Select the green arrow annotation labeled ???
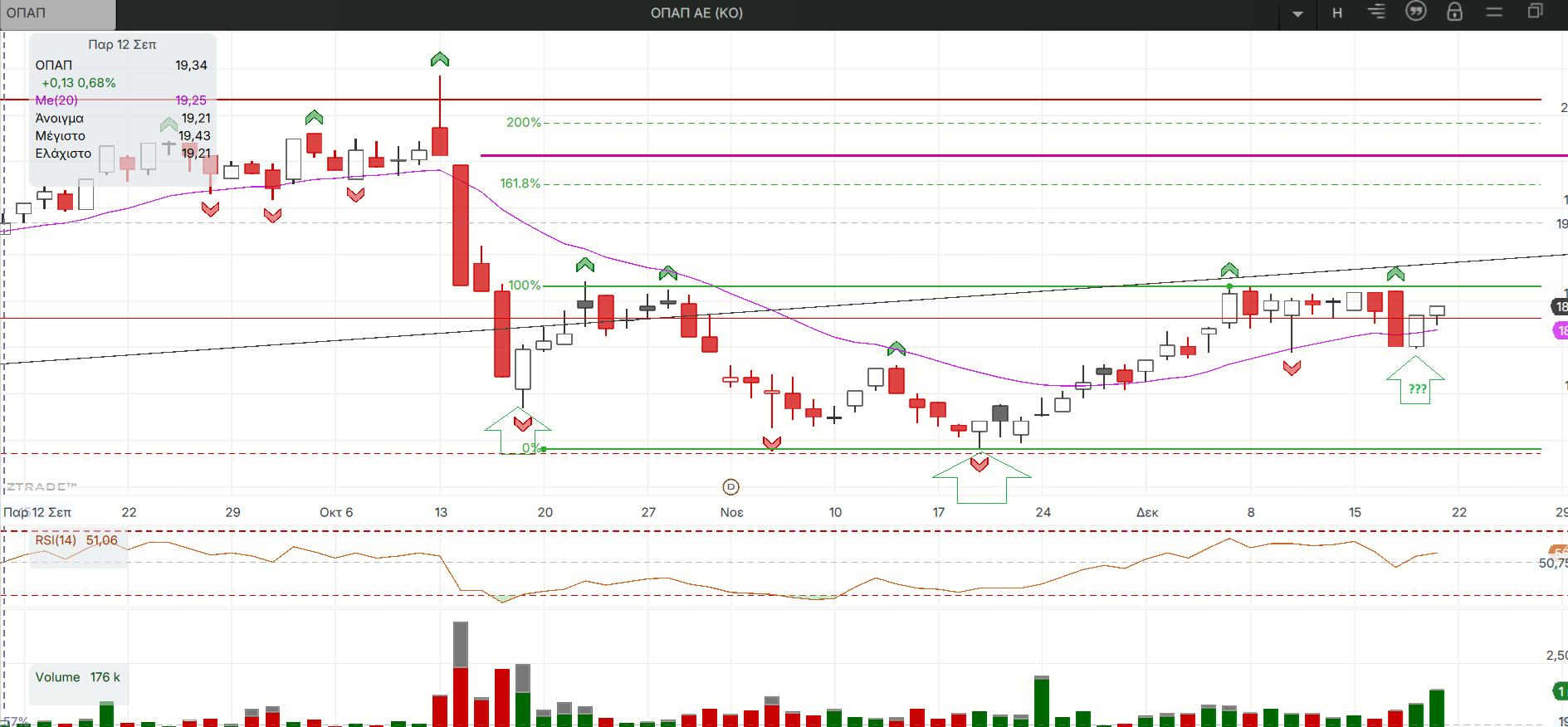The image size is (1568, 727). click(1416, 383)
